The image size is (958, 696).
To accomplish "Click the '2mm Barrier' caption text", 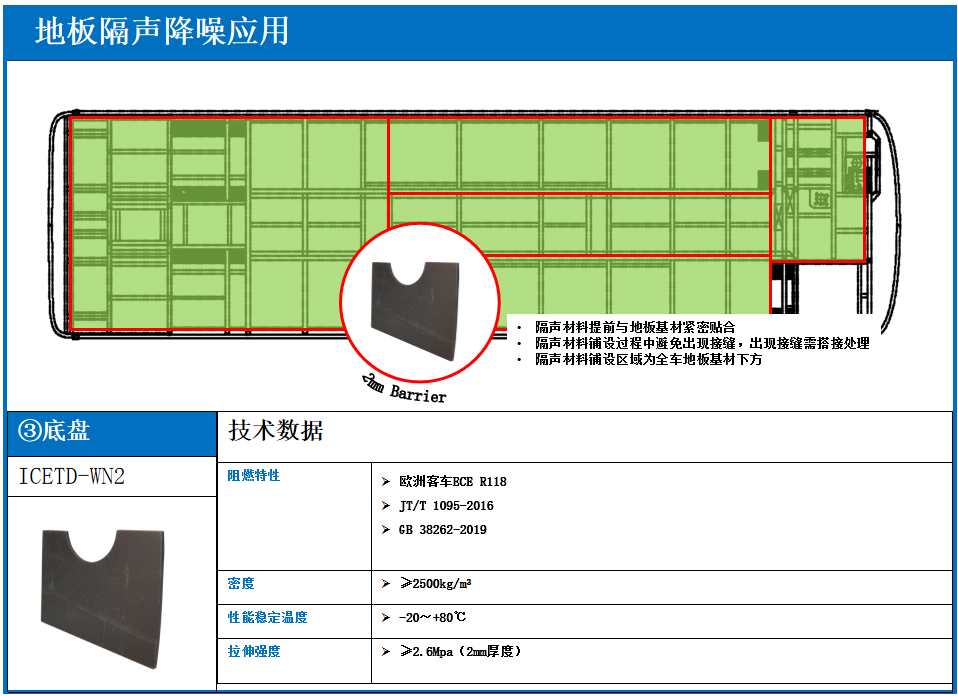I will click(x=404, y=388).
